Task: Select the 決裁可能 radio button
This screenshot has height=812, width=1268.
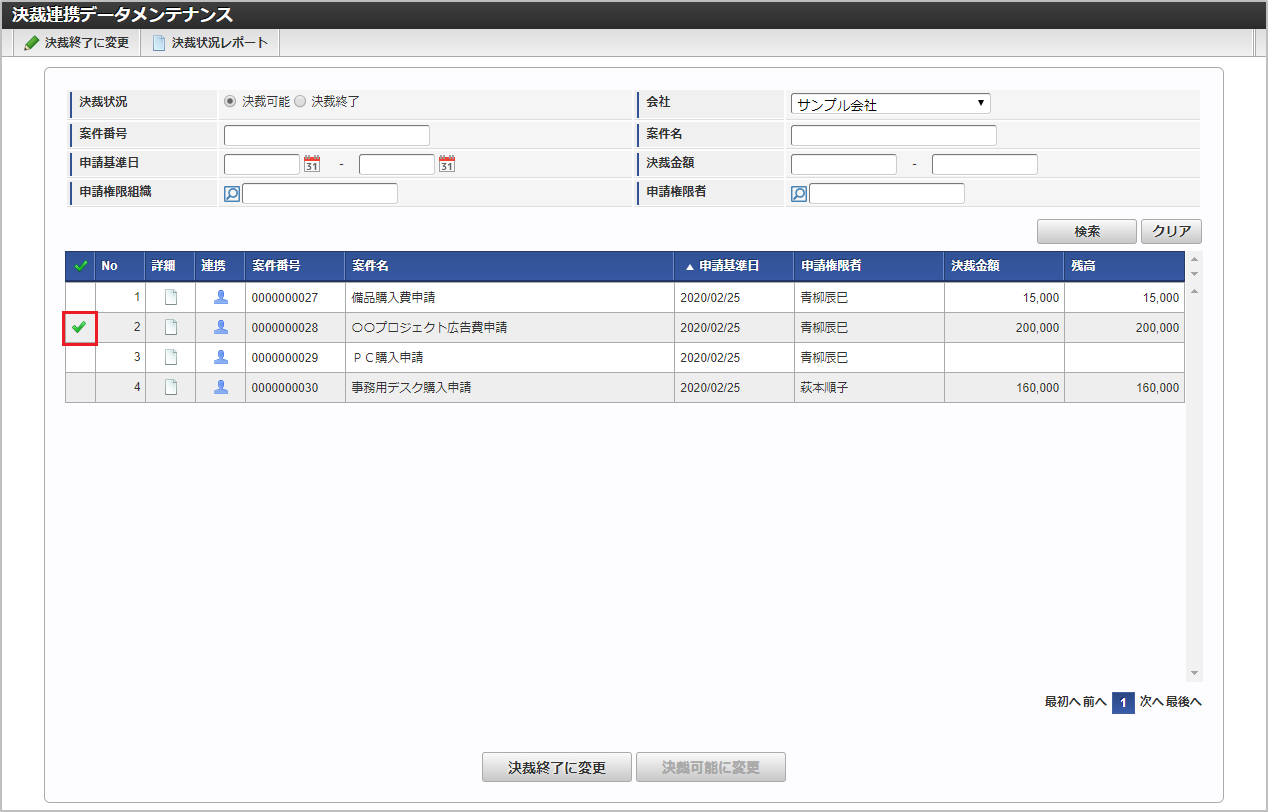Action: point(231,102)
